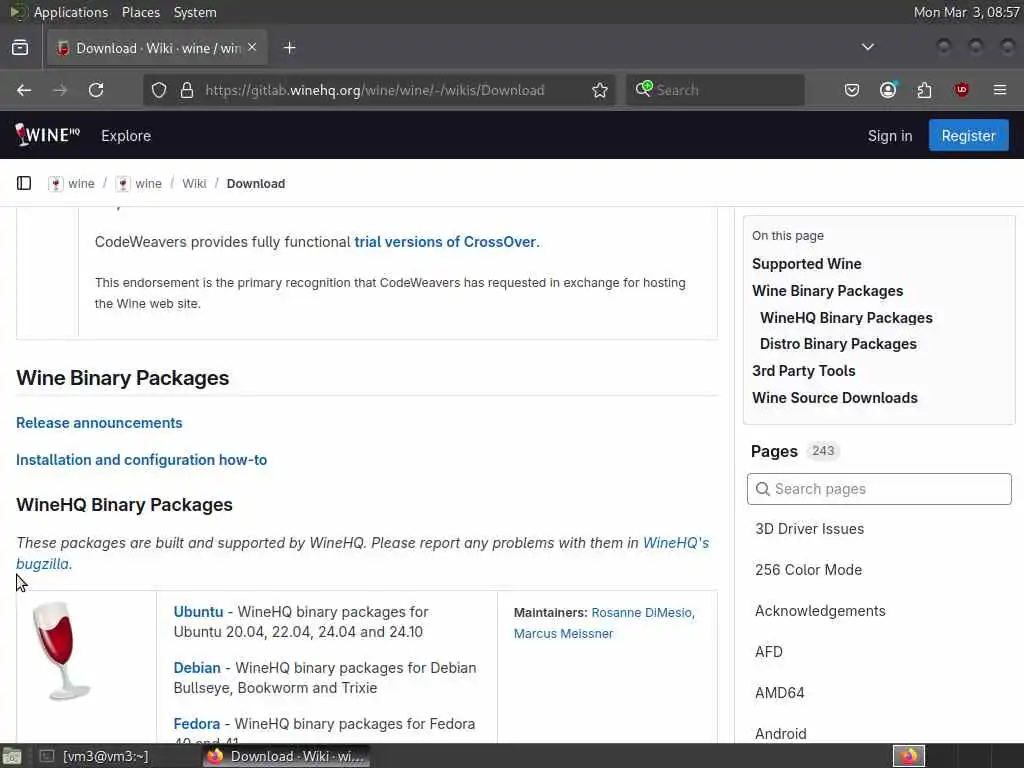
Task: Click the Firefox reload button
Action: (96, 90)
